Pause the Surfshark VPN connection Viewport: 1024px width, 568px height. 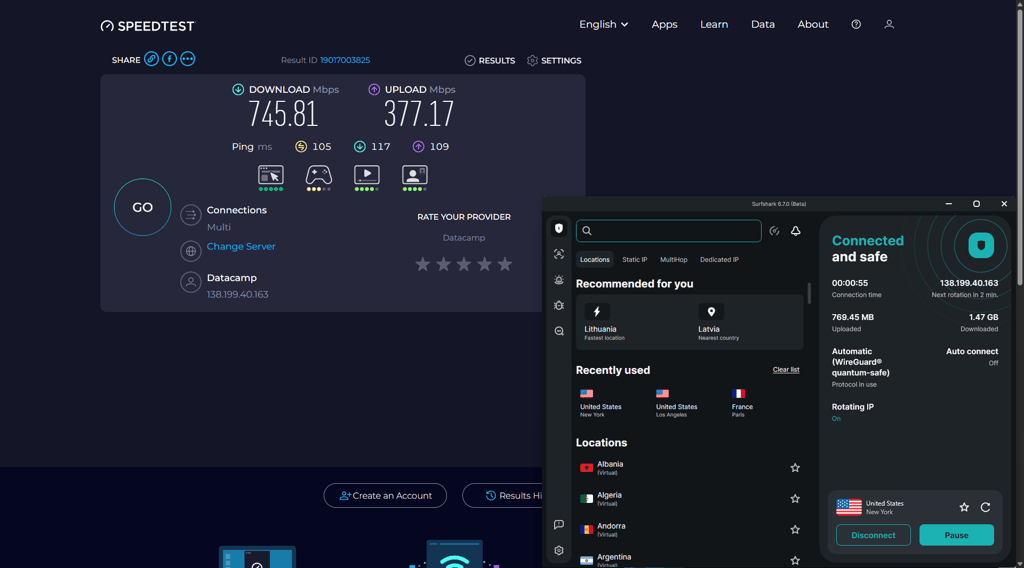tap(956, 535)
